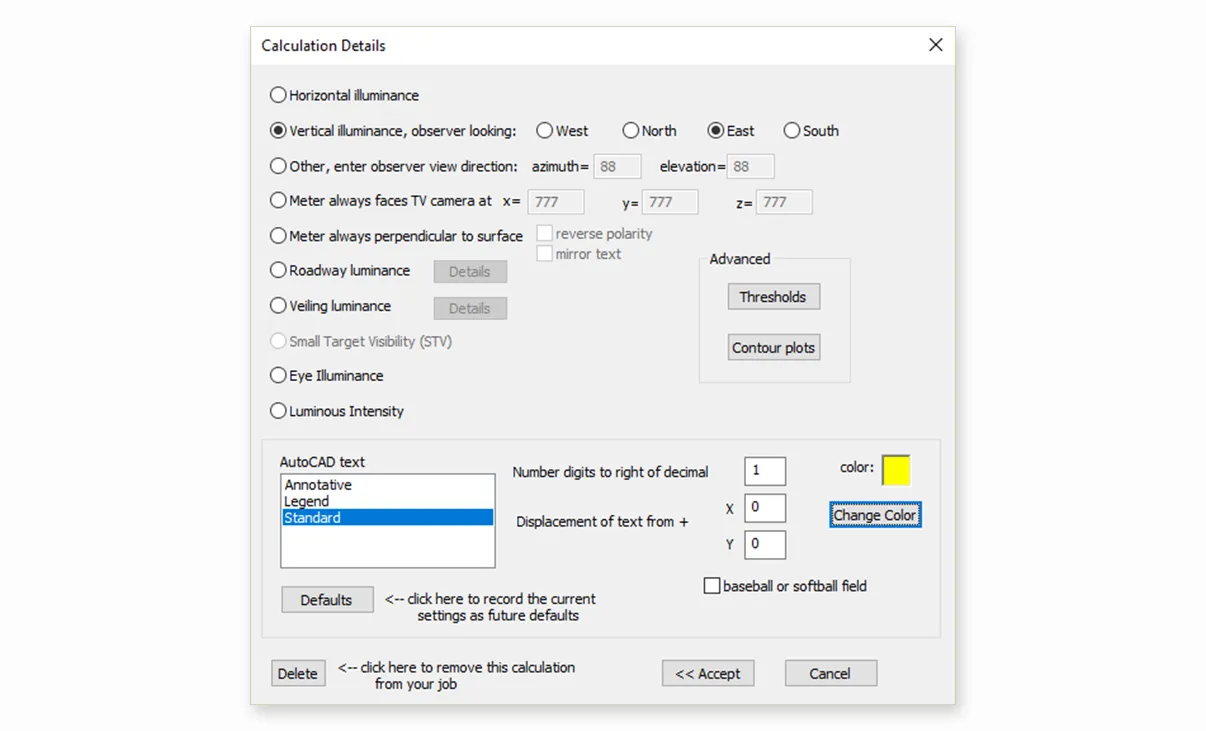Select the Horizontal illuminance option
This screenshot has height=731, width=1206.
pos(278,95)
